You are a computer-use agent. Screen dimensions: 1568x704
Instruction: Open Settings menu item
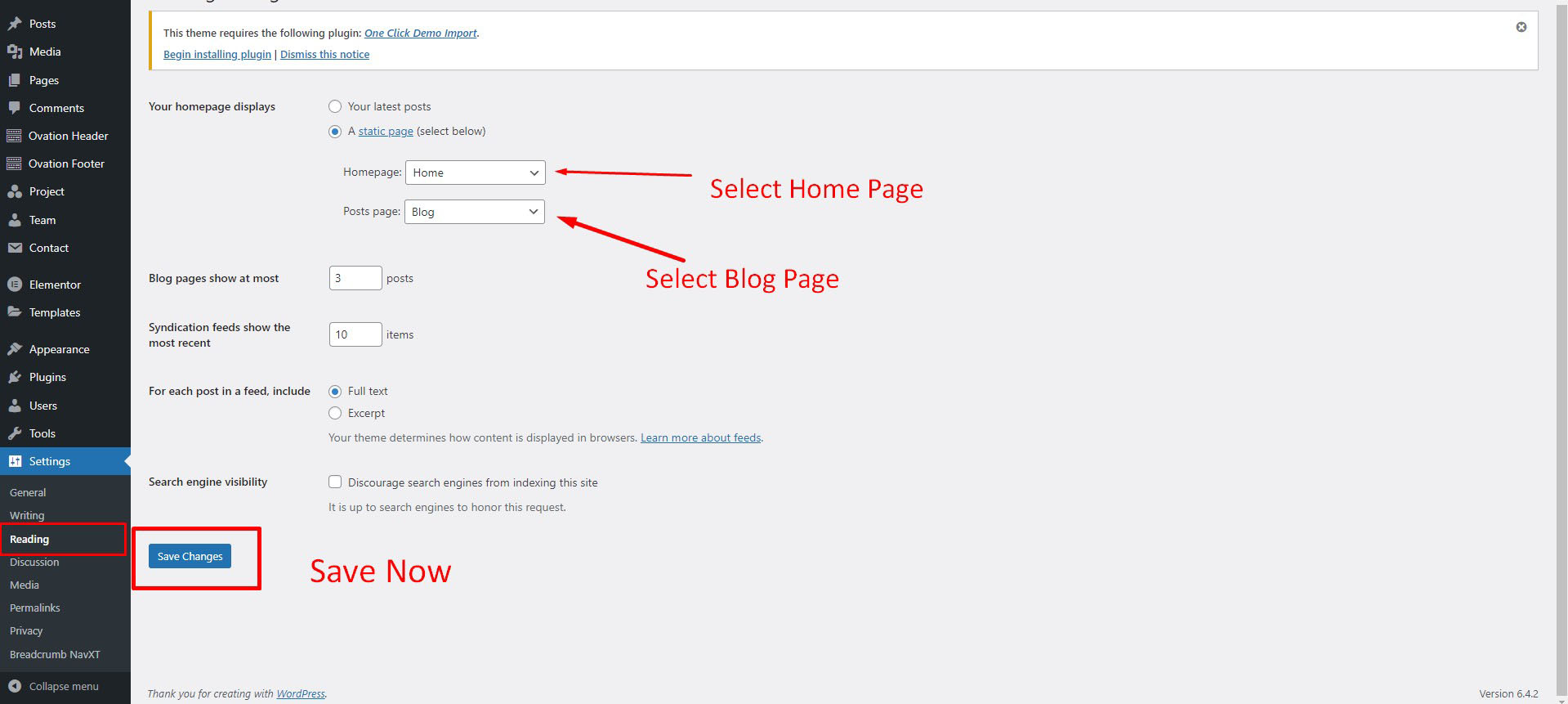point(65,461)
